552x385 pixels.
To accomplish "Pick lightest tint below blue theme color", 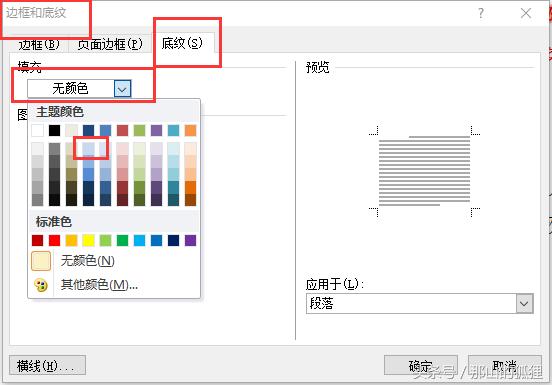I will pos(105,149).
